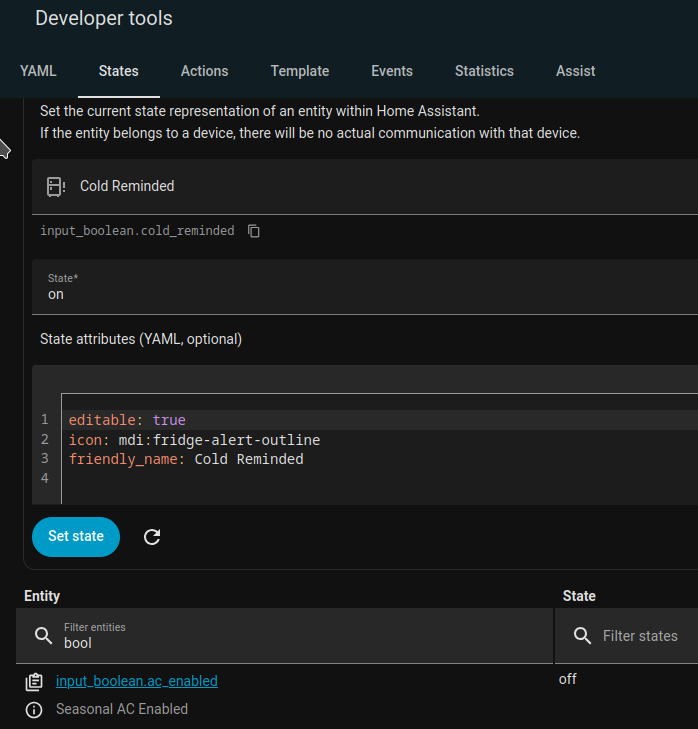Select the Events tab
This screenshot has width=698, height=729.
pyautogui.click(x=391, y=71)
